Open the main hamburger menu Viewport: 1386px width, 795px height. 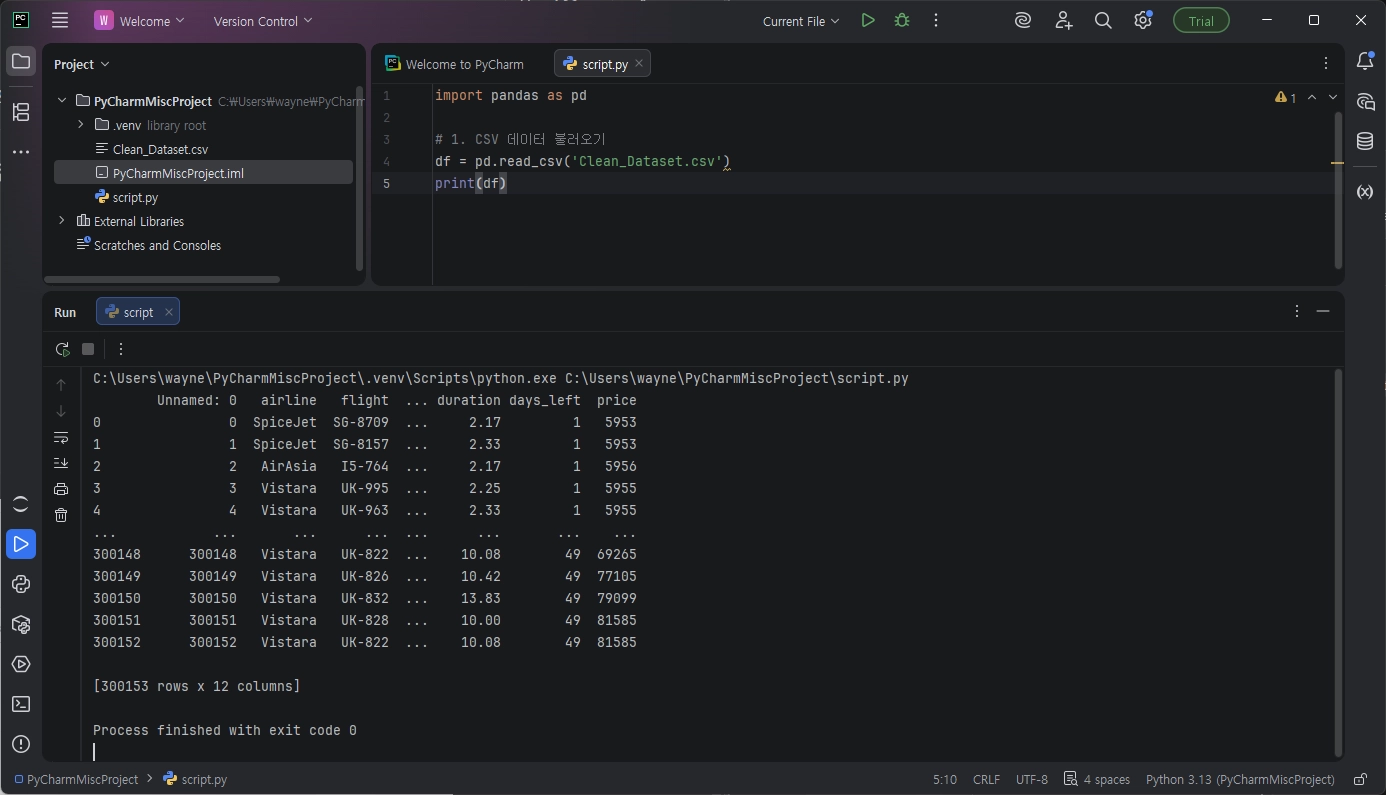pos(60,20)
